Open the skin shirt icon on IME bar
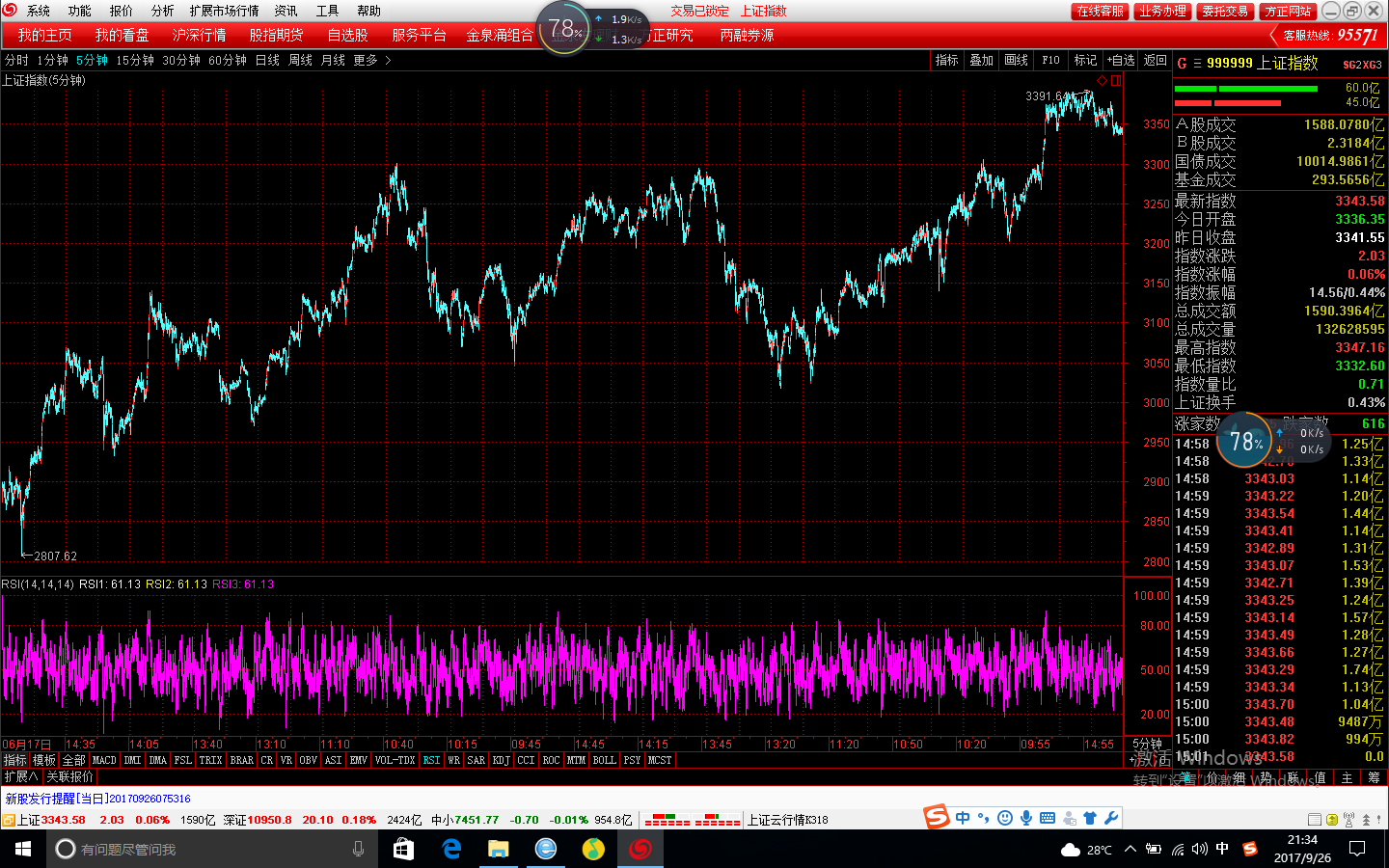The width and height of the screenshot is (1389, 868). [x=1090, y=818]
